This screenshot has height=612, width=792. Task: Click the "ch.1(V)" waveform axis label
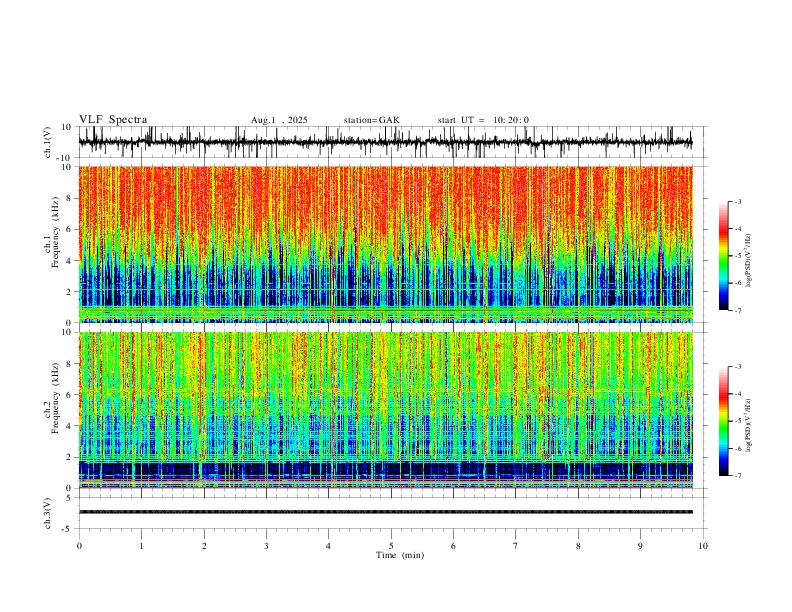(48, 142)
